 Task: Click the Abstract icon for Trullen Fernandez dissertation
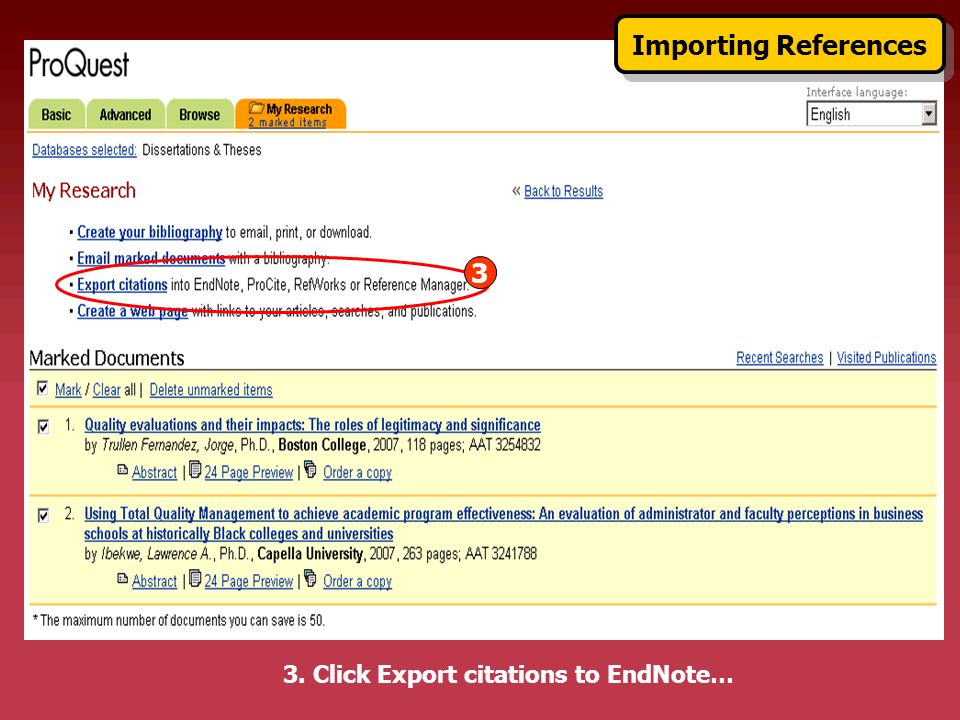(x=122, y=470)
